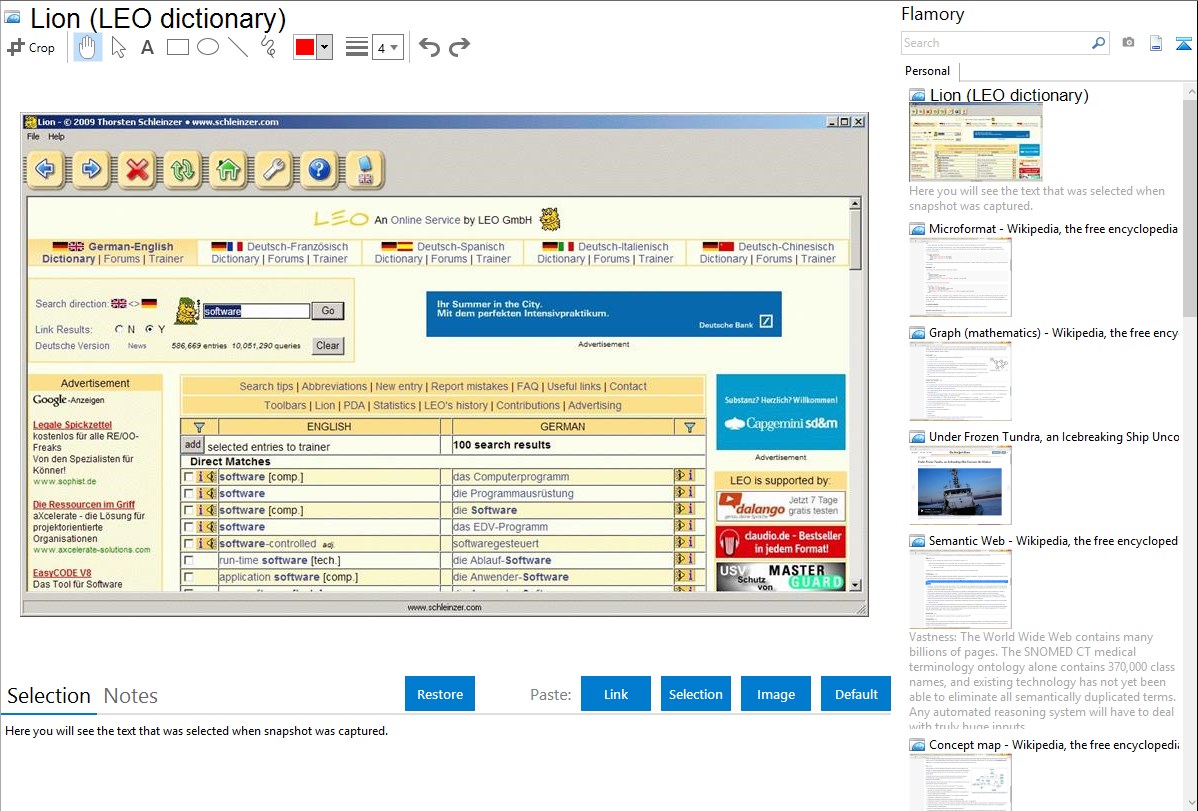Select the straight line tool
The width and height of the screenshot is (1198, 811).
(x=238, y=47)
